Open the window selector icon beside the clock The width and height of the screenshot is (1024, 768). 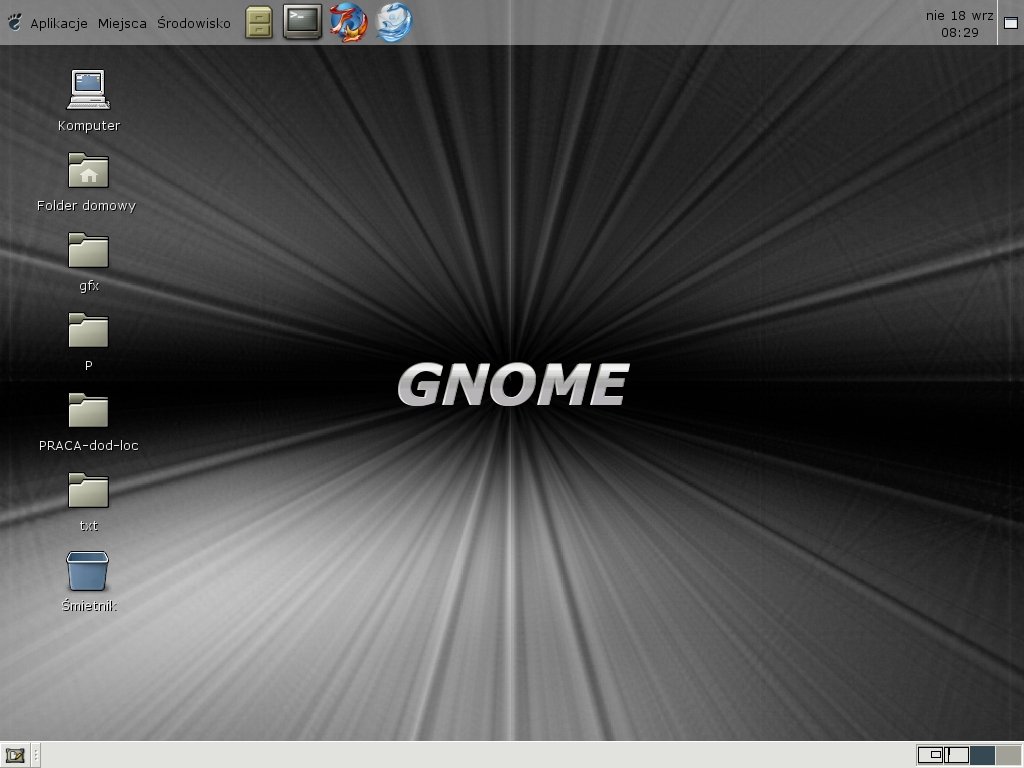pyautogui.click(x=1011, y=23)
